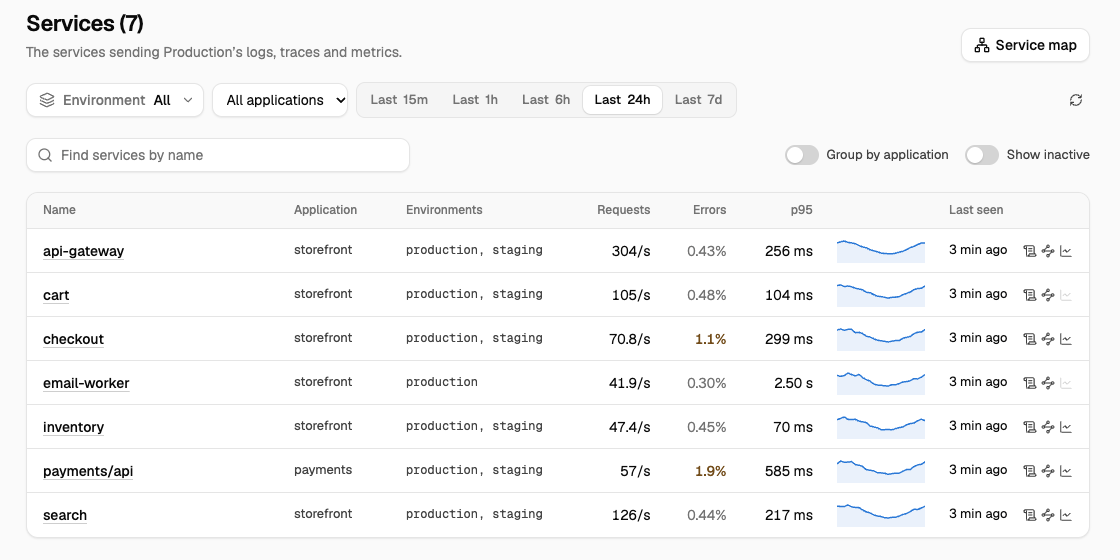This screenshot has height=560, width=1120.
Task: Open metrics chart icon for api-gateway row
Action: 1066,251
